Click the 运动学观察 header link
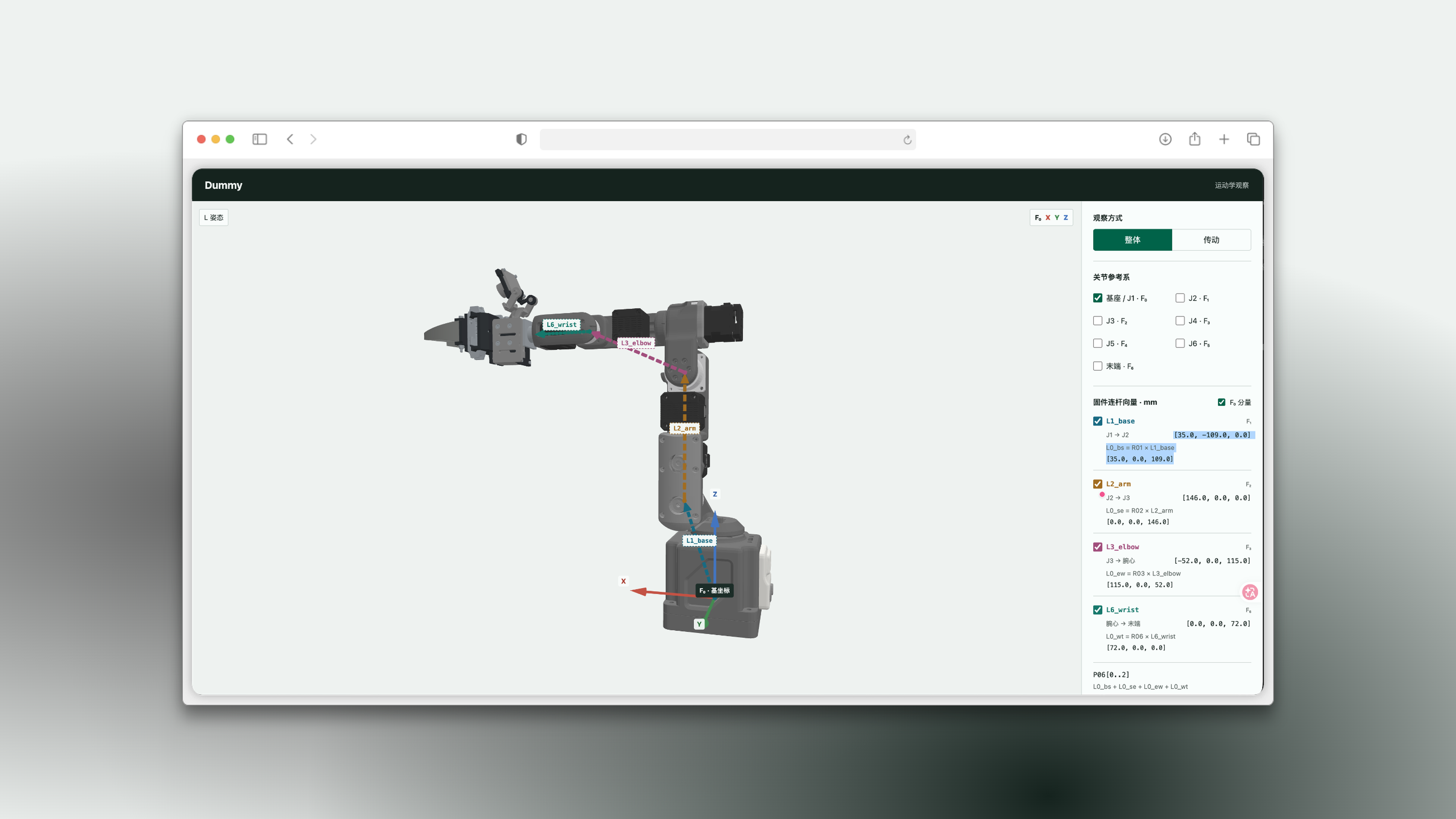The width and height of the screenshot is (1456, 819). coord(1232,185)
